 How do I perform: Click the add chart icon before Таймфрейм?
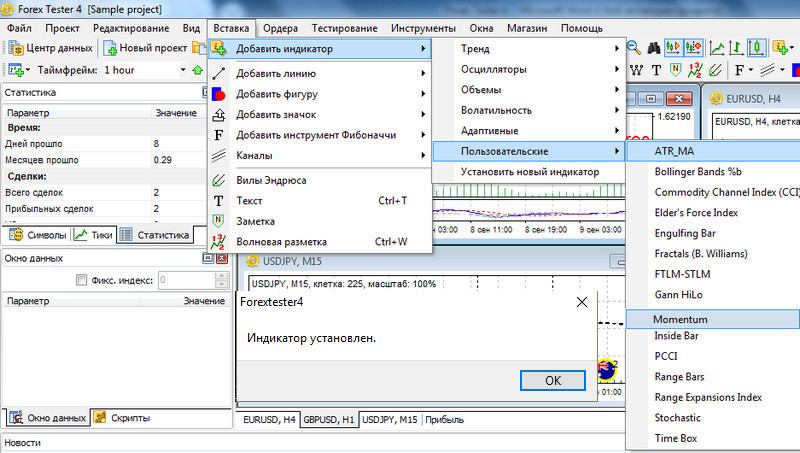pyautogui.click(x=16, y=70)
